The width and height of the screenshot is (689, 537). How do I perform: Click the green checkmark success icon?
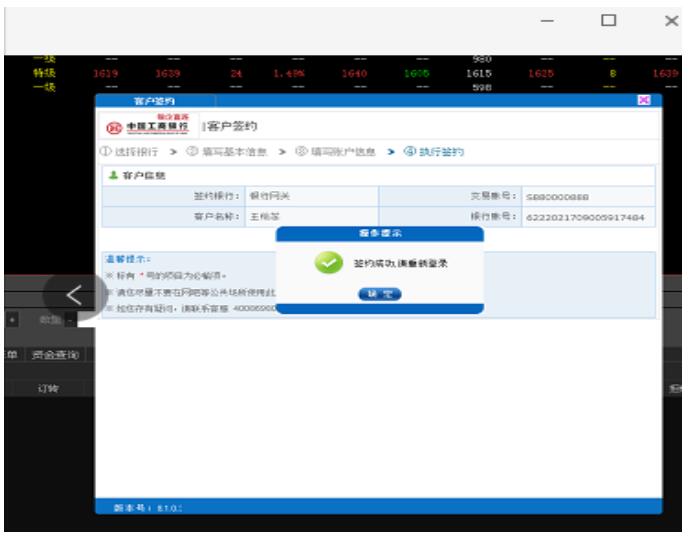coord(329,263)
